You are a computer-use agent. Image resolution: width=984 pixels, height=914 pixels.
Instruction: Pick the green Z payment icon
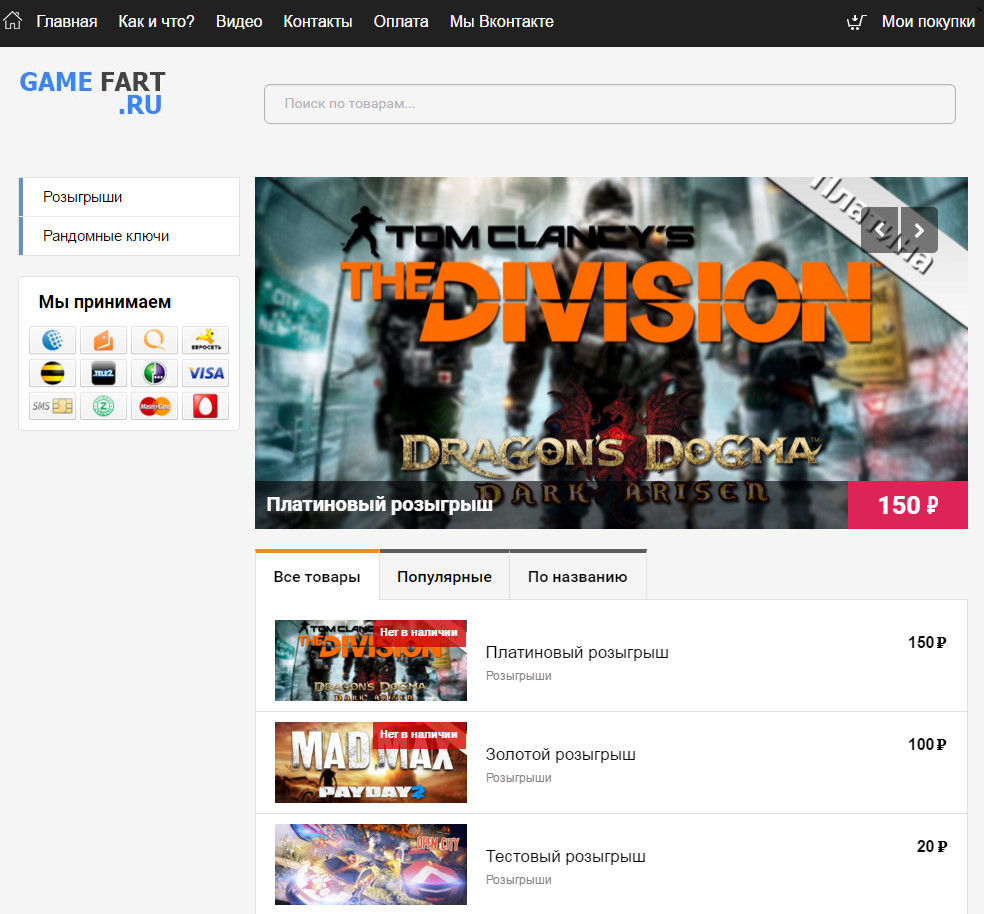104,406
